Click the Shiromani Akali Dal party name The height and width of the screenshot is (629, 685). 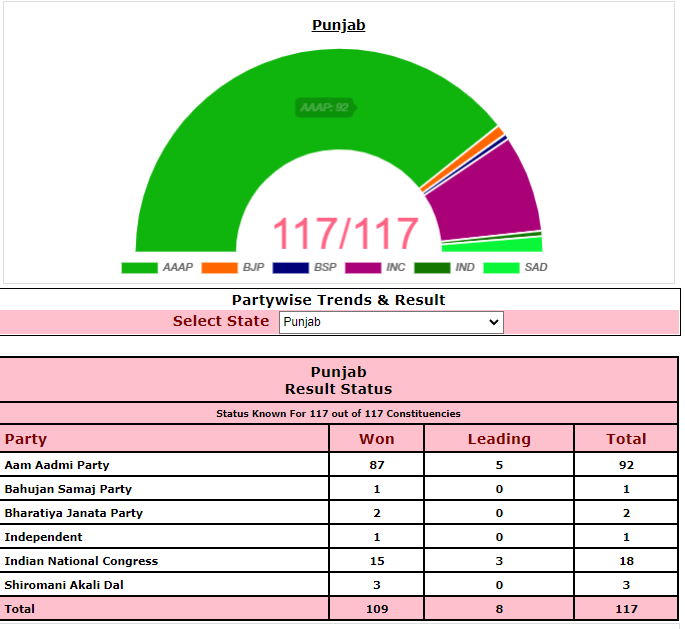point(64,585)
